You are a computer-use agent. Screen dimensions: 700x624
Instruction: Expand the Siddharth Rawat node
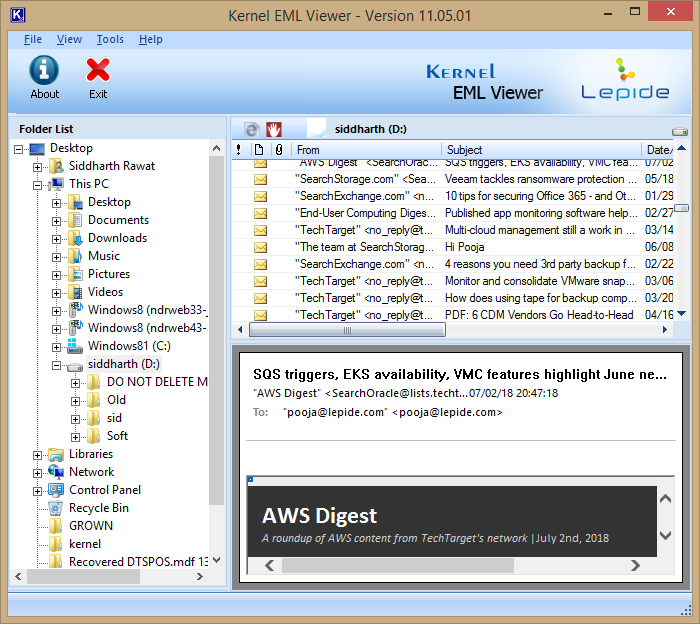tap(38, 167)
